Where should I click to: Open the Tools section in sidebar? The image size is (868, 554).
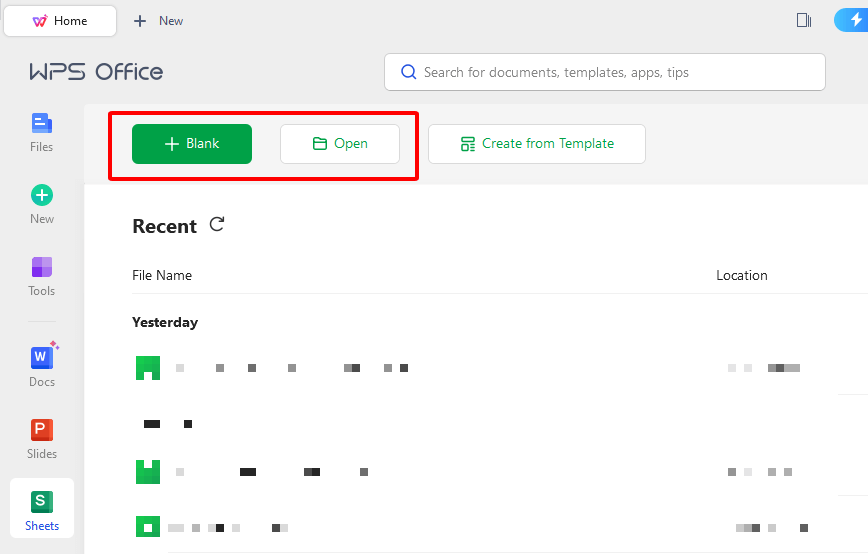[42, 277]
